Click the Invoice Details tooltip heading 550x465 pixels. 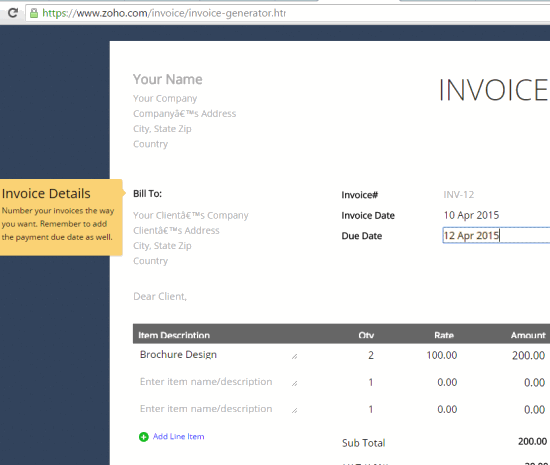(46, 194)
